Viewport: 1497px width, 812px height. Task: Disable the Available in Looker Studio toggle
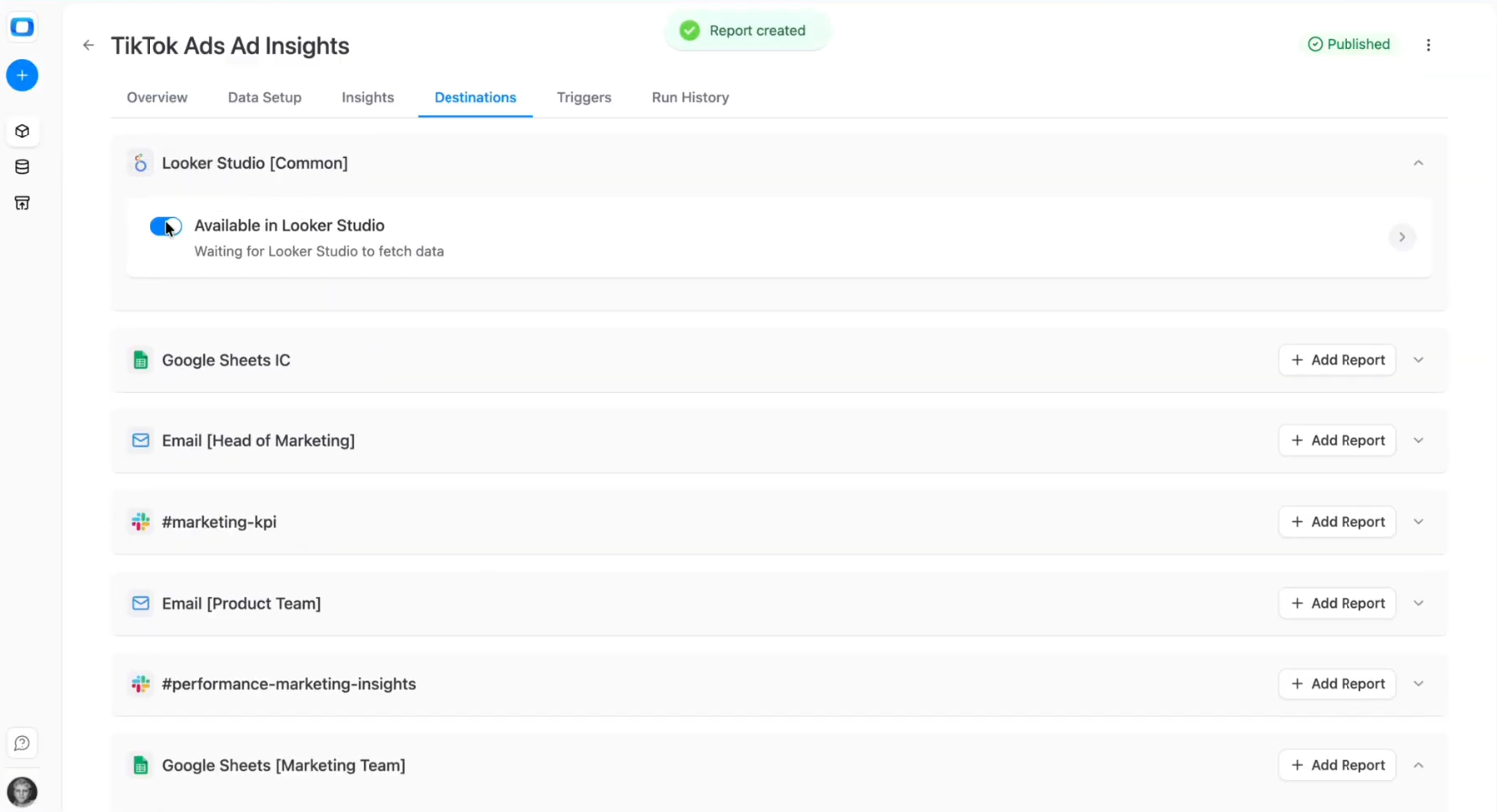(165, 226)
